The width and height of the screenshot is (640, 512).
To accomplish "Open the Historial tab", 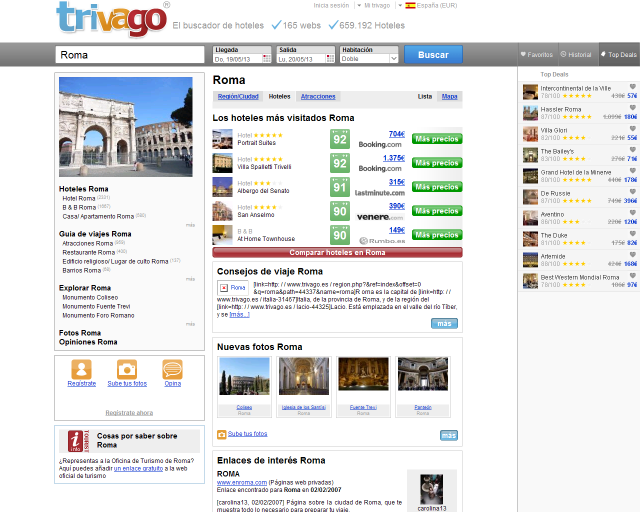I will pyautogui.click(x=576, y=54).
